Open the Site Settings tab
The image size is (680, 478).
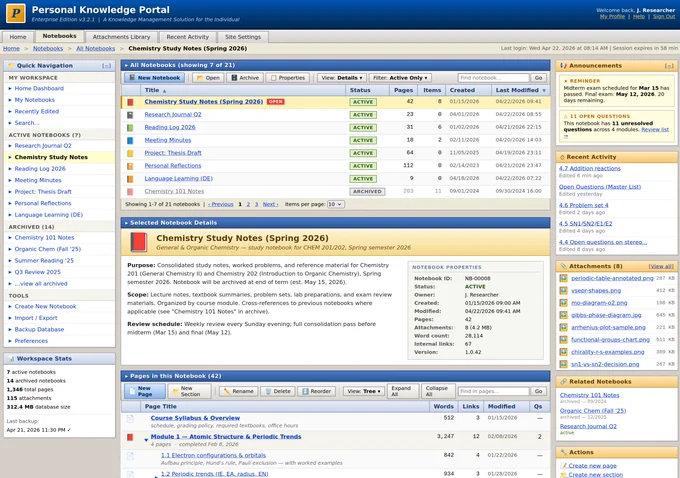[x=243, y=37]
